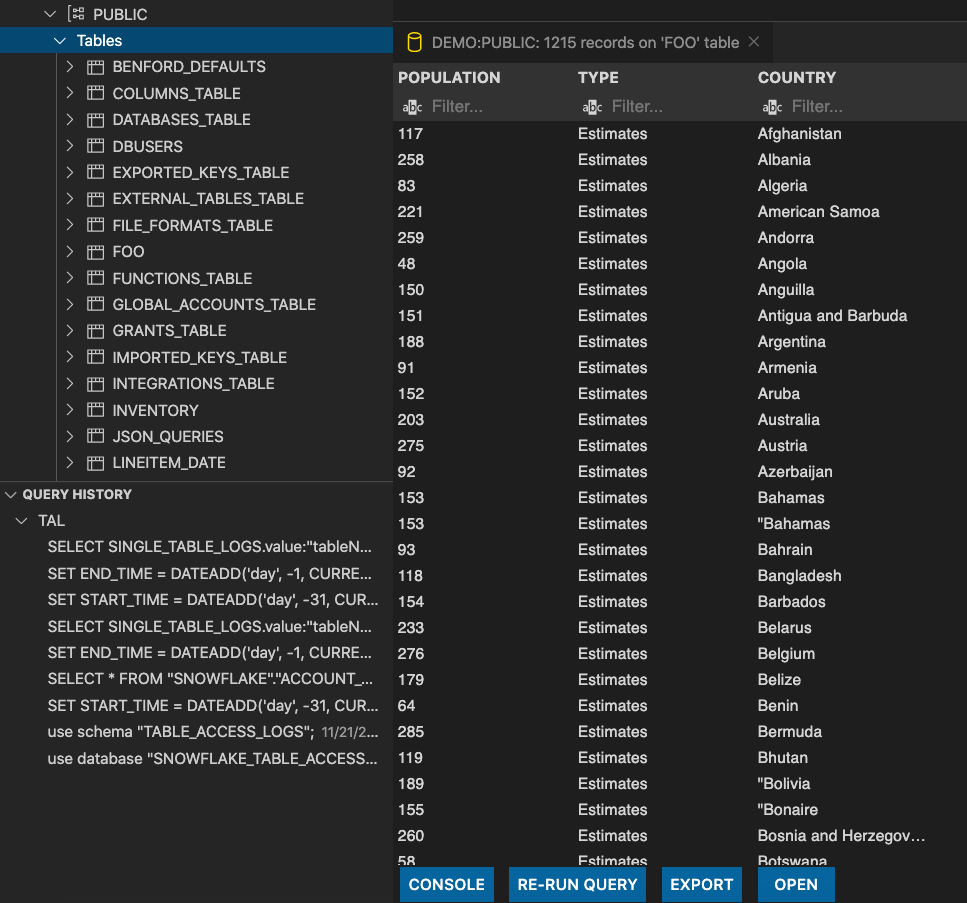Click the DBUSERS table icon
The width and height of the screenshot is (967, 903).
(96, 146)
